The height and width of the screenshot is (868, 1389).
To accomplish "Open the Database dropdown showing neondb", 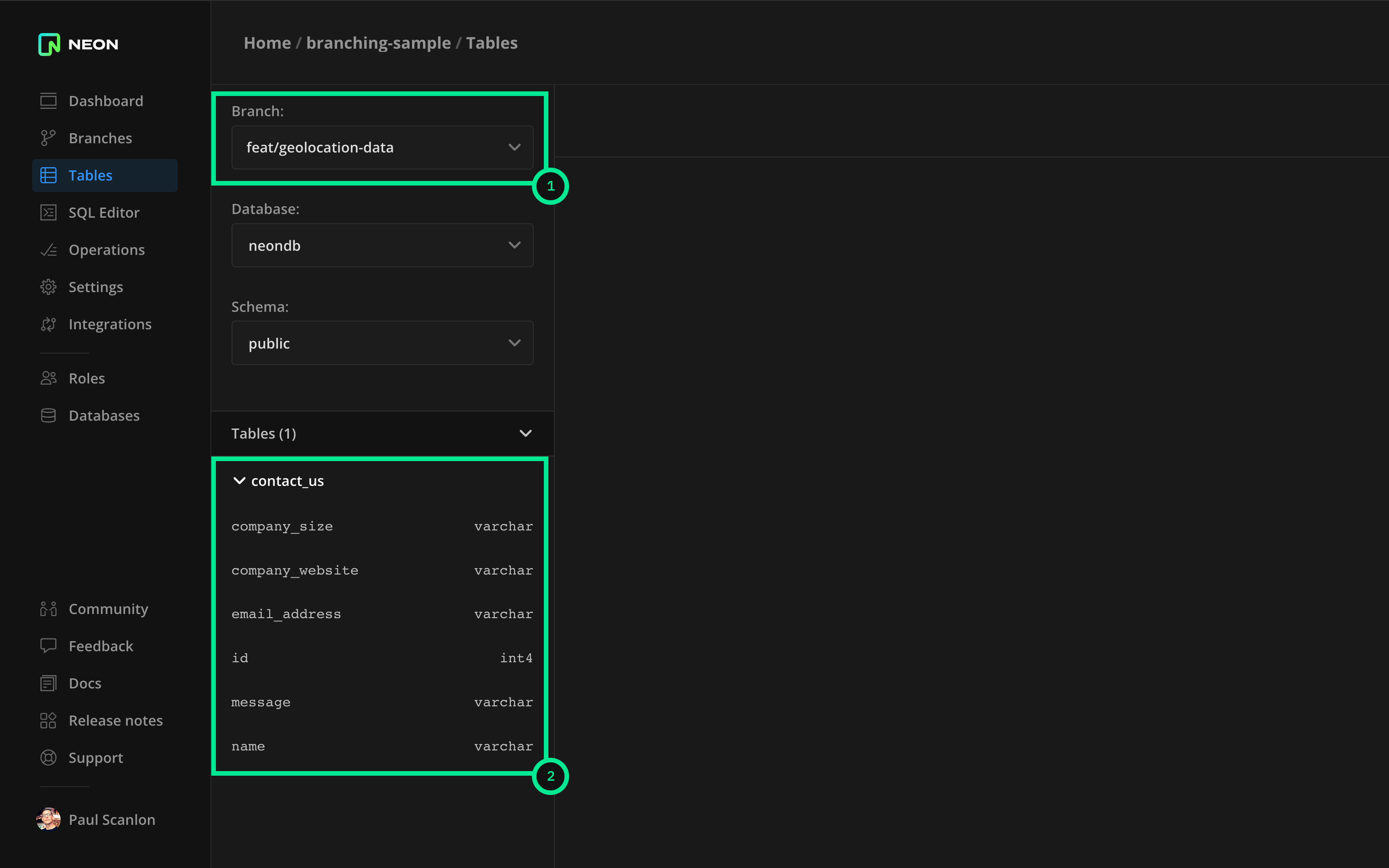I will coord(382,246).
